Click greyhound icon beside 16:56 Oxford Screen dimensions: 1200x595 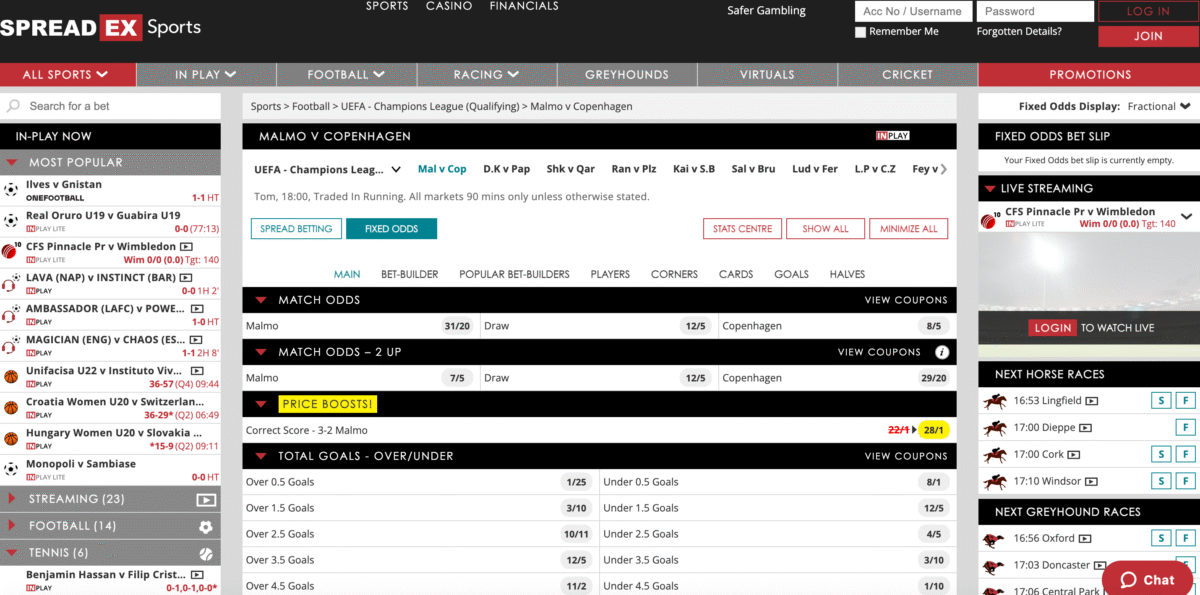994,539
